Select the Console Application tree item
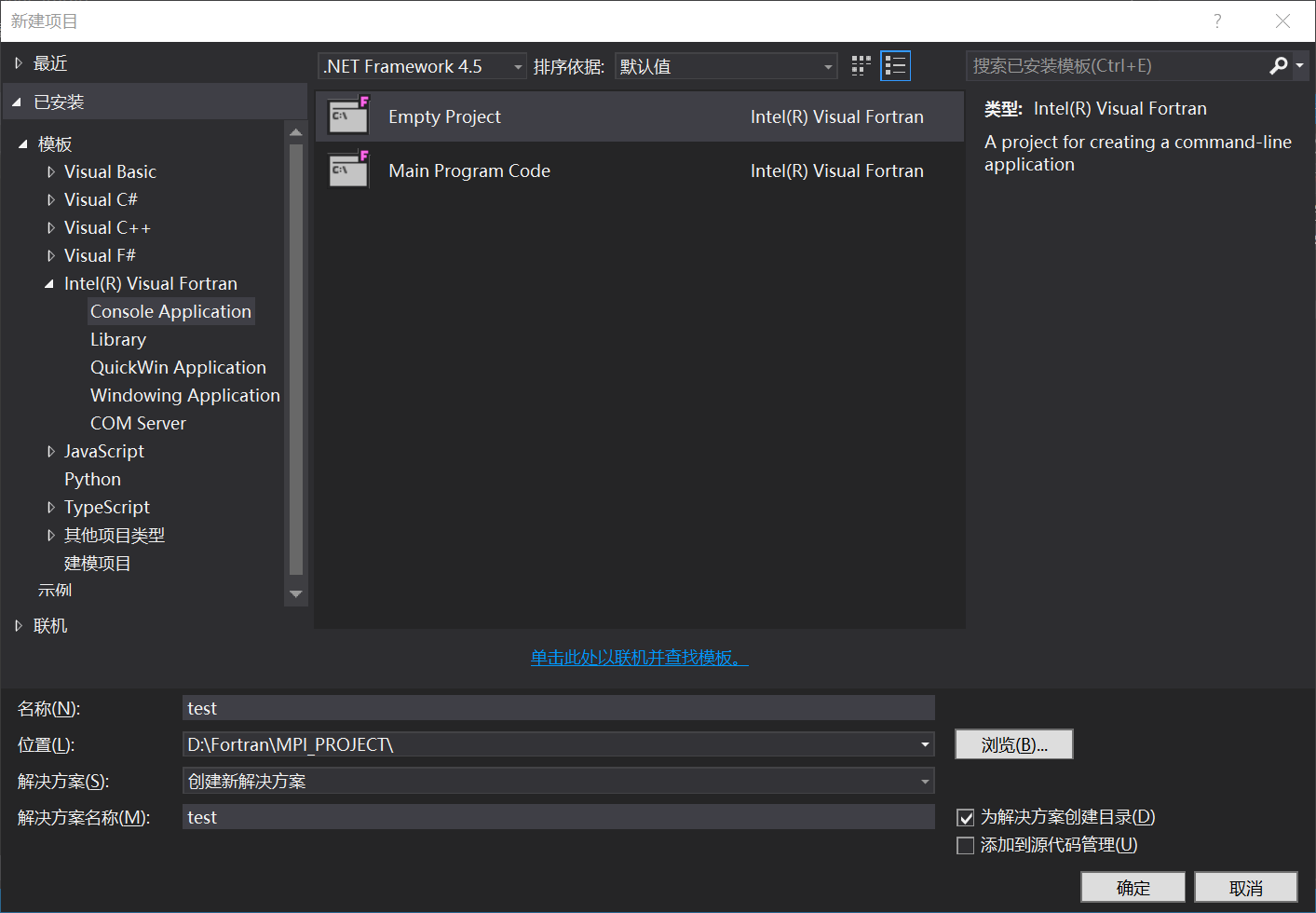The height and width of the screenshot is (913, 1316). coord(170,311)
